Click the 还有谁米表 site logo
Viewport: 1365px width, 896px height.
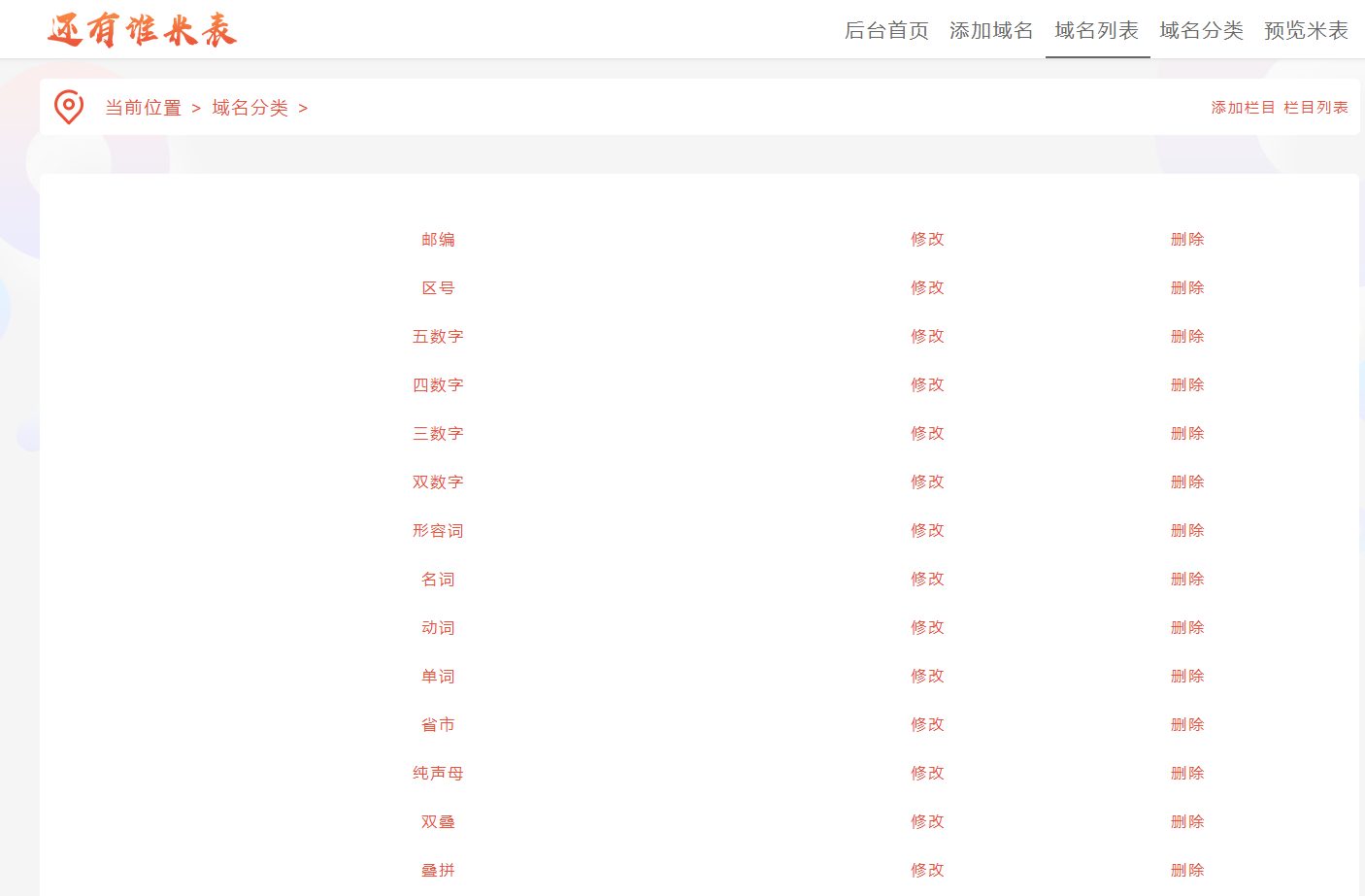click(x=142, y=30)
